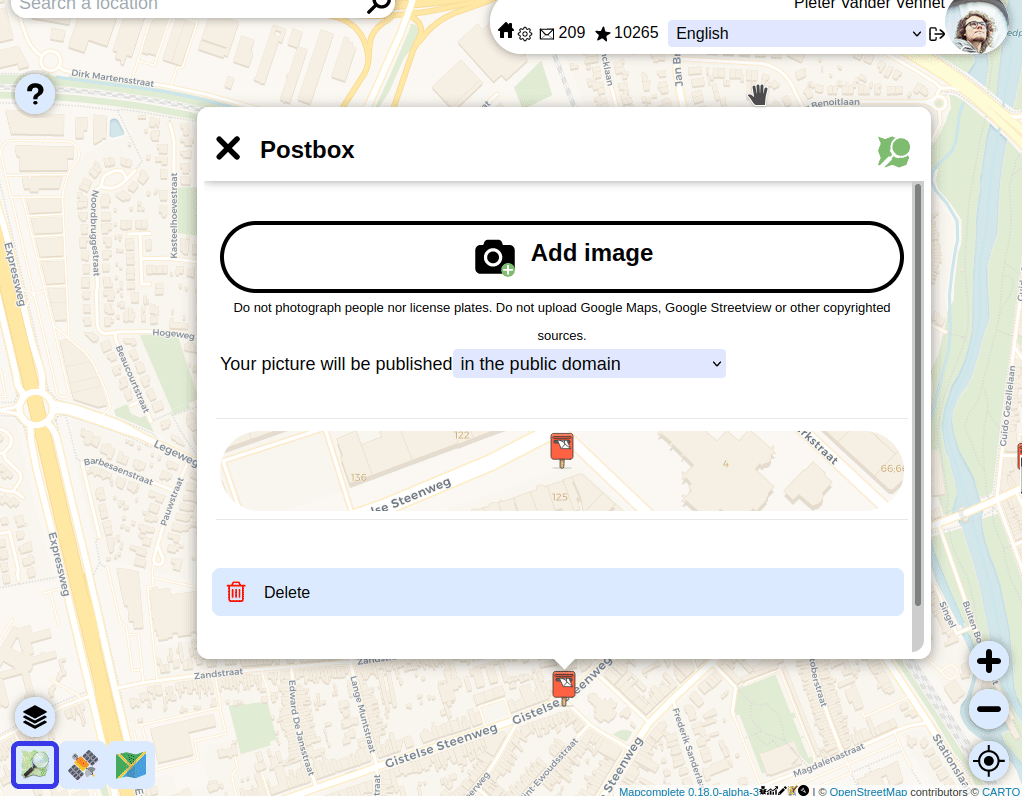Choose the green and blue map background
The image size is (1022, 796).
[x=130, y=766]
